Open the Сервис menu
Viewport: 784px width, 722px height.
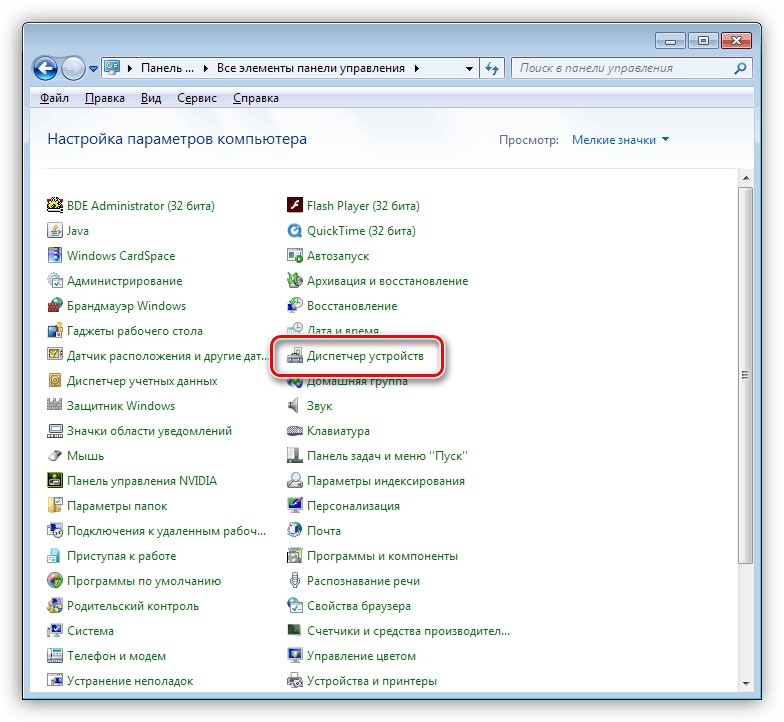[196, 98]
